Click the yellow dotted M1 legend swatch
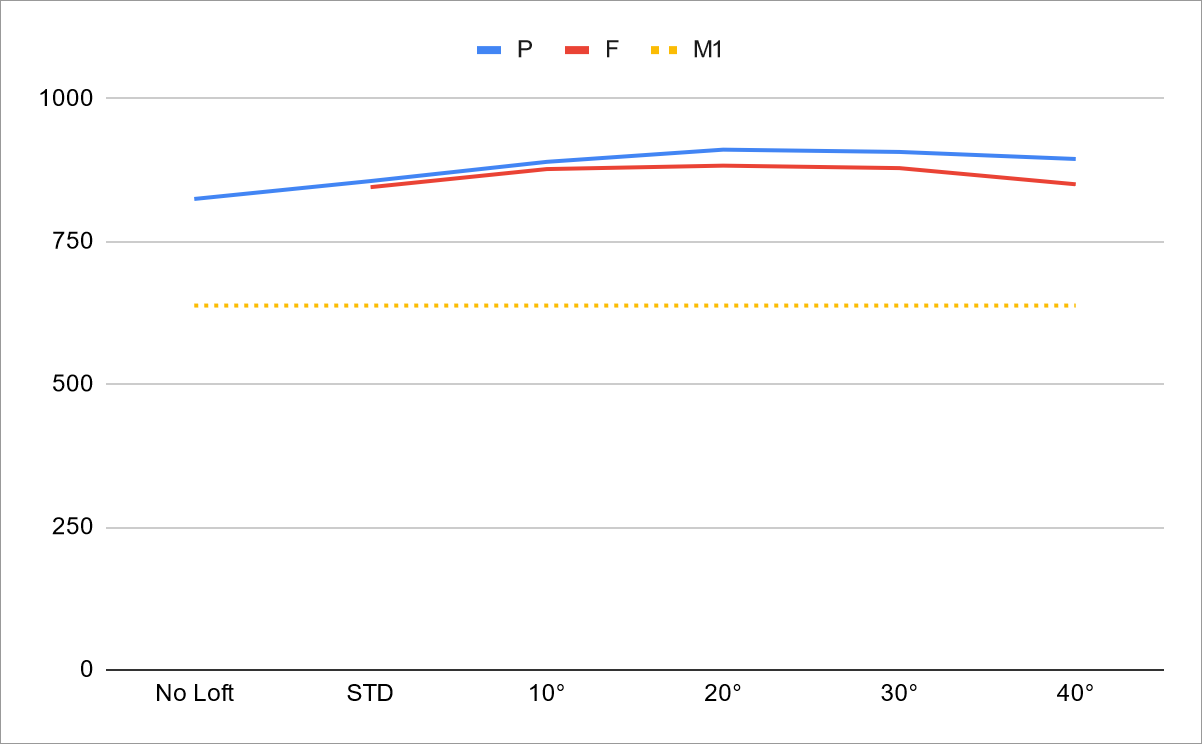 pos(664,49)
